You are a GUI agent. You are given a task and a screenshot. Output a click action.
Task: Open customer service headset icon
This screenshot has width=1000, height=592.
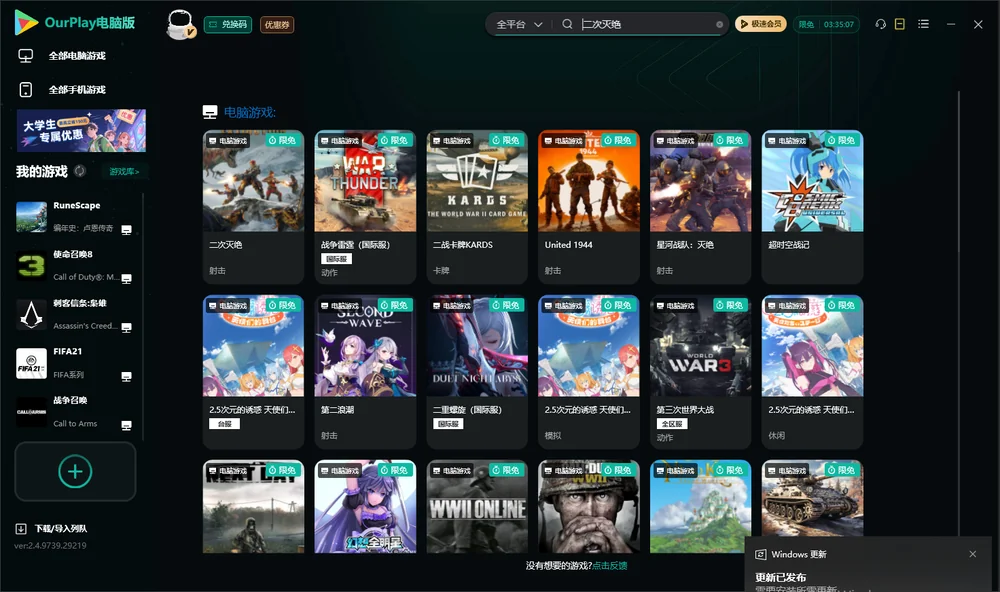coord(881,24)
